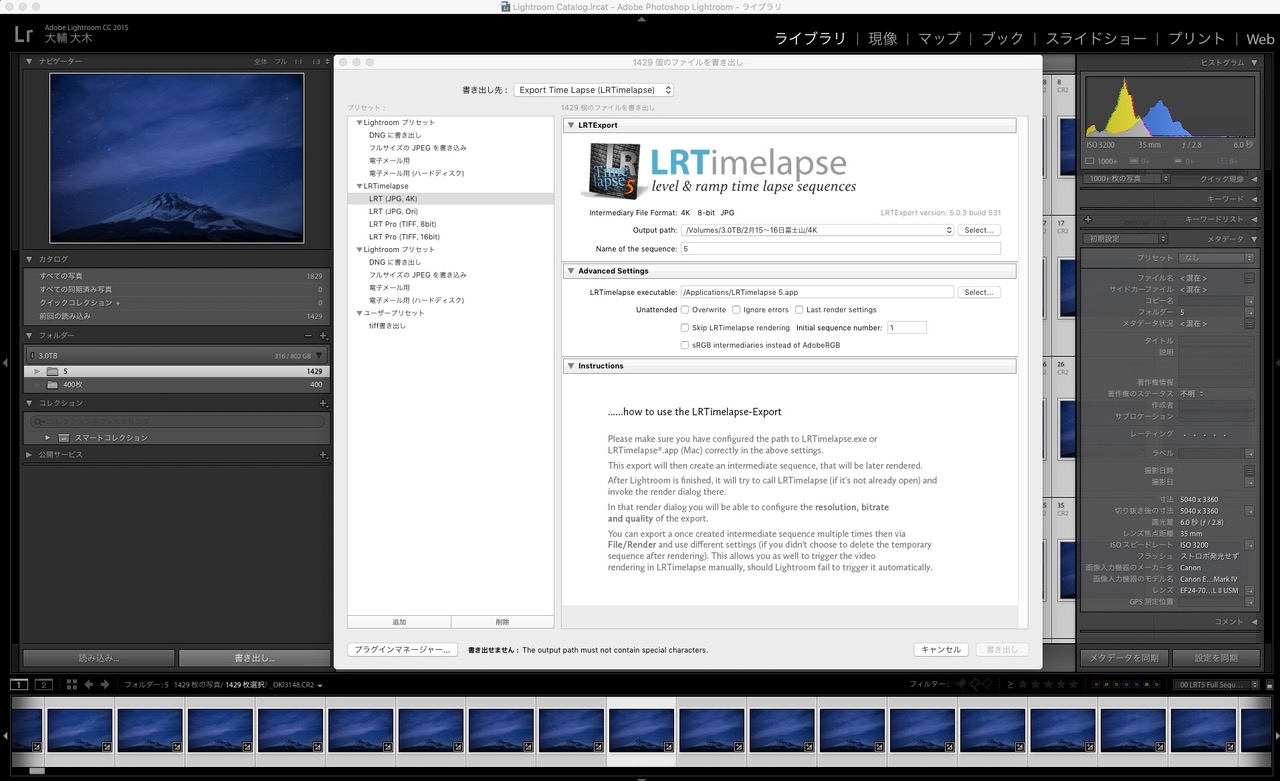Click plus icon in Publish Services header

click(323, 455)
